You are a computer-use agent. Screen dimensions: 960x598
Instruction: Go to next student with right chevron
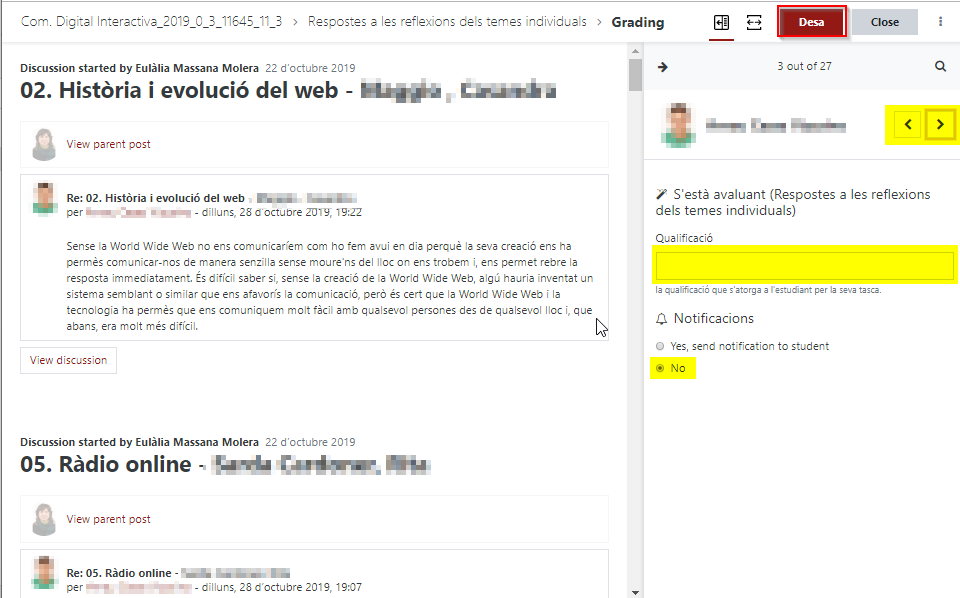[x=940, y=125]
